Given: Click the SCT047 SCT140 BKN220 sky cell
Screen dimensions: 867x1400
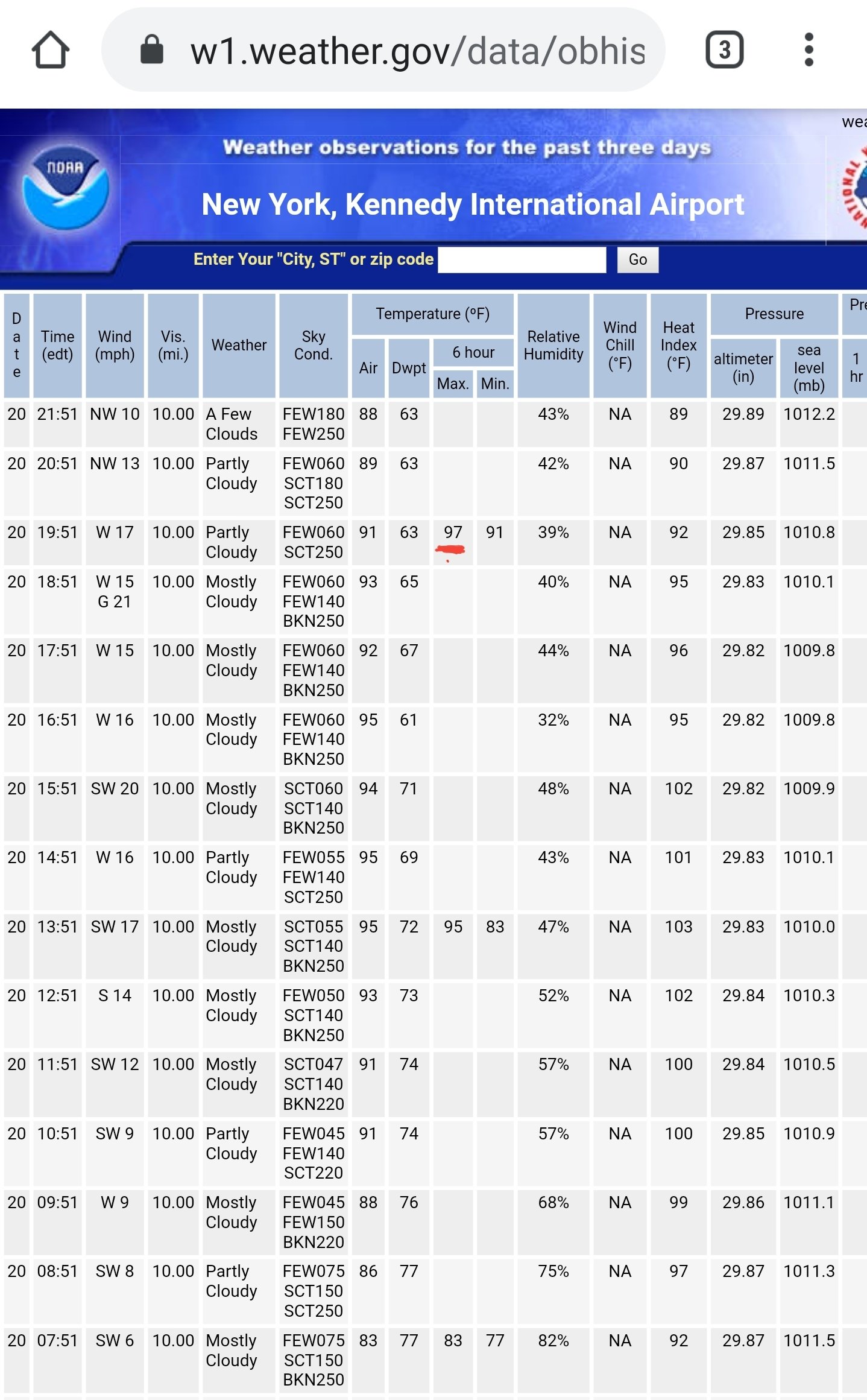Looking at the screenshot, I should coord(314,1085).
